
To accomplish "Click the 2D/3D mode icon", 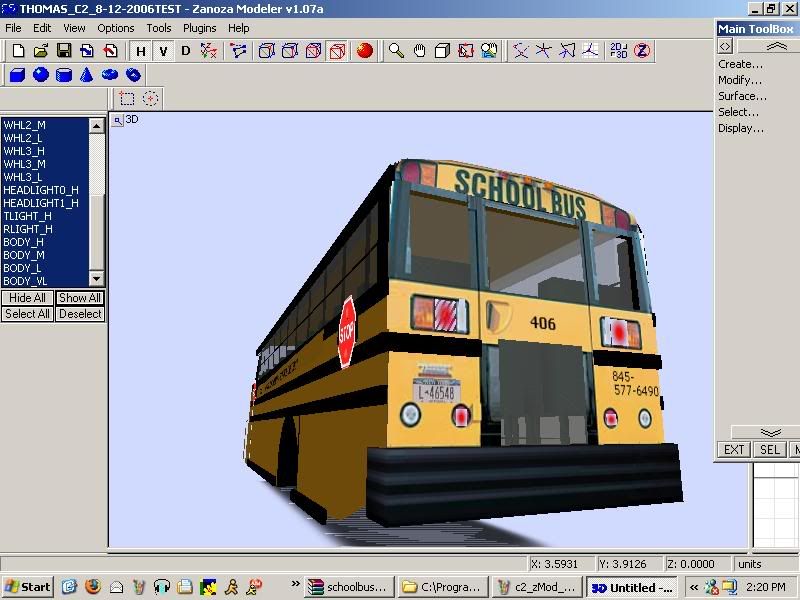I will [x=619, y=50].
